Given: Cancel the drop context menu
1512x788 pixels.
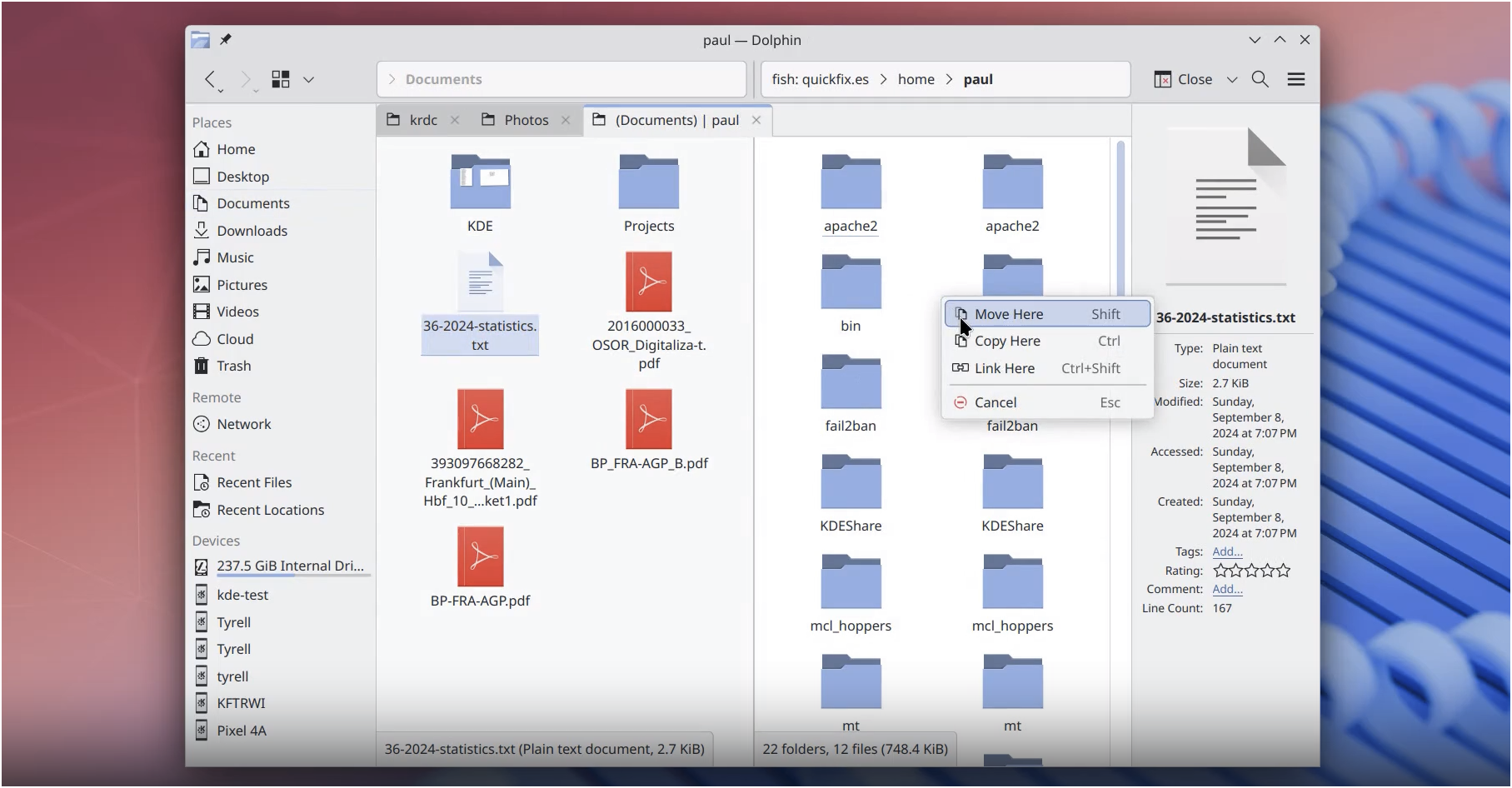Looking at the screenshot, I should tap(1047, 402).
